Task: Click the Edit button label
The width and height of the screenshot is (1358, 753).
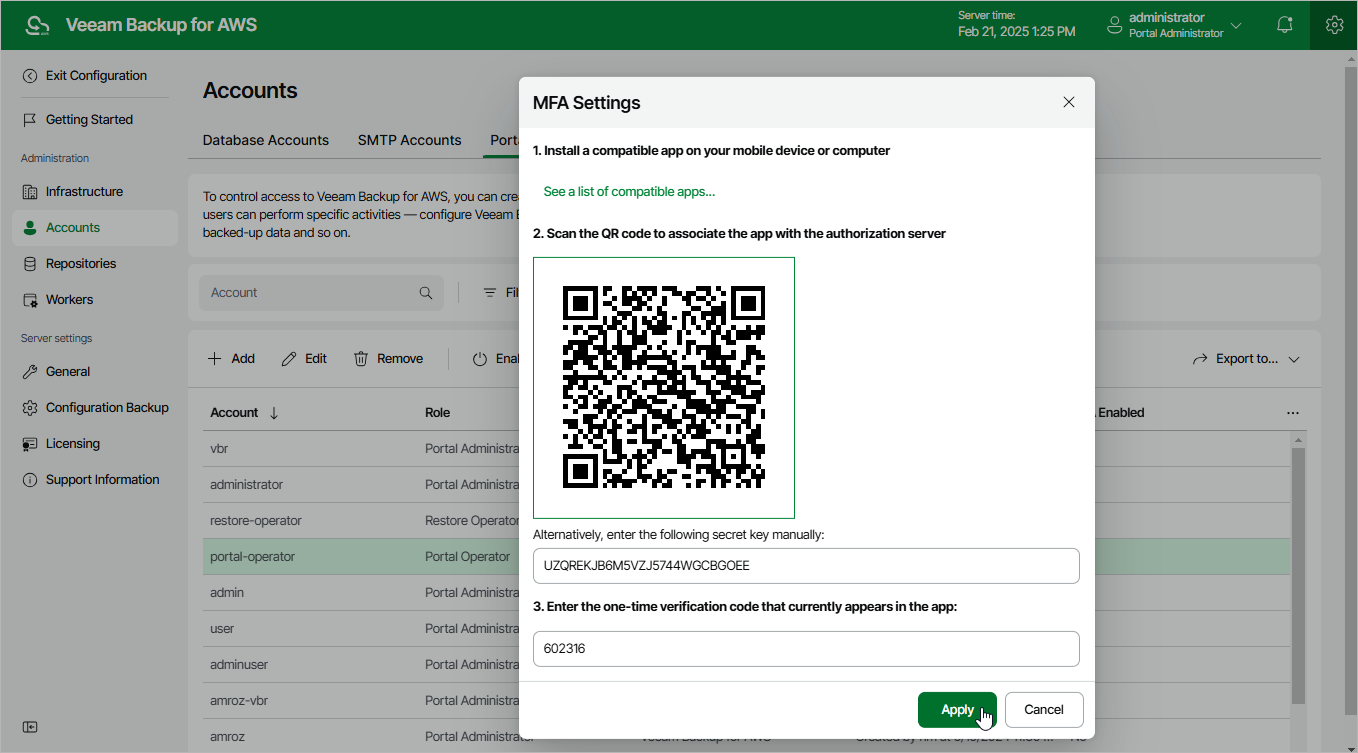Action: click(x=316, y=359)
